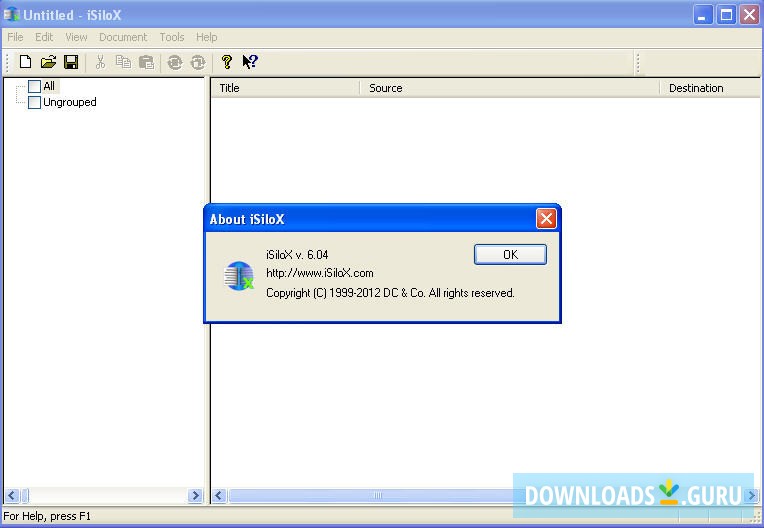Maximize the iSiloX main window
Screen dimensions: 764x528
click(726, 15)
